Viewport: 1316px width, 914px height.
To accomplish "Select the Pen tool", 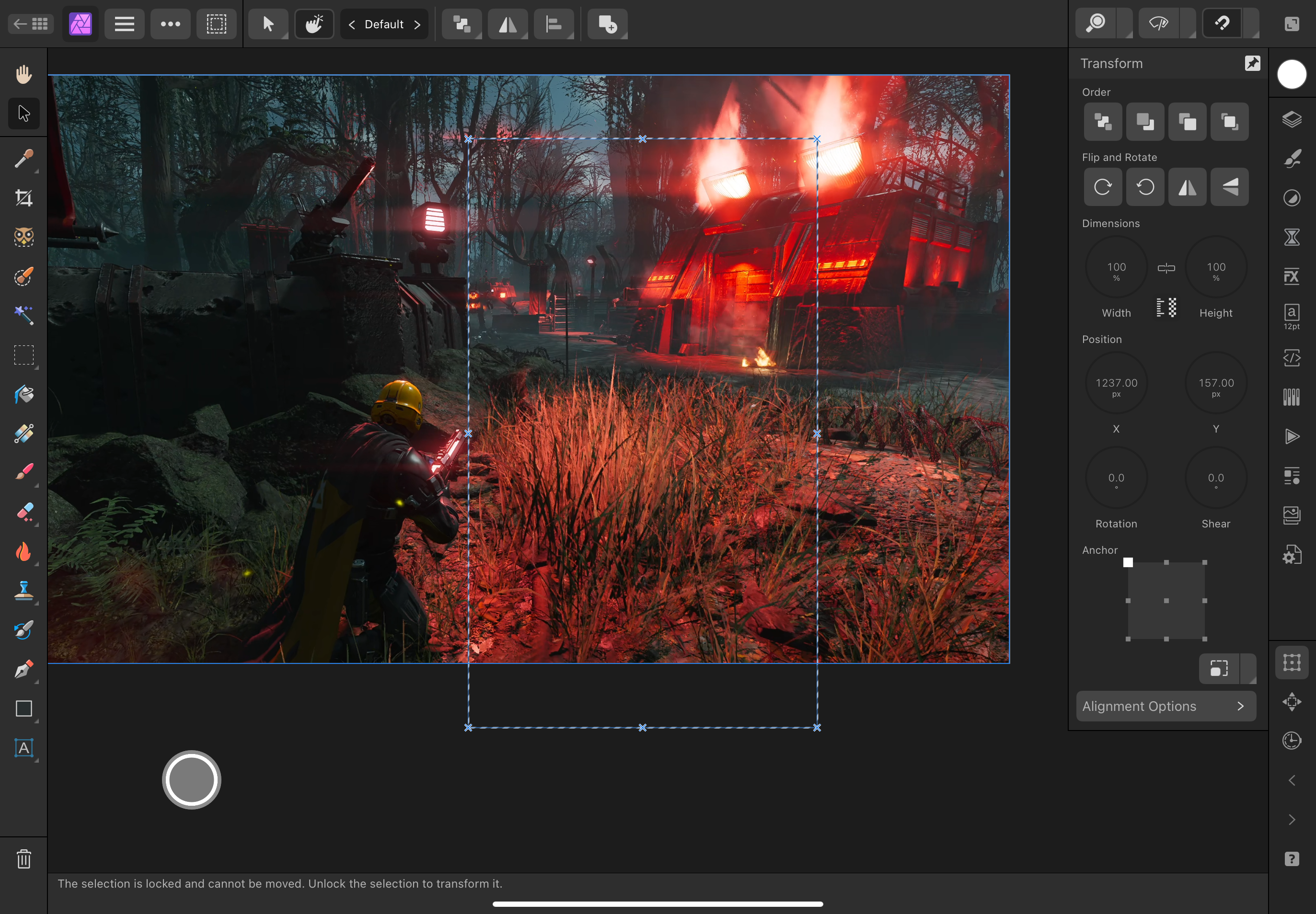I will [23, 670].
